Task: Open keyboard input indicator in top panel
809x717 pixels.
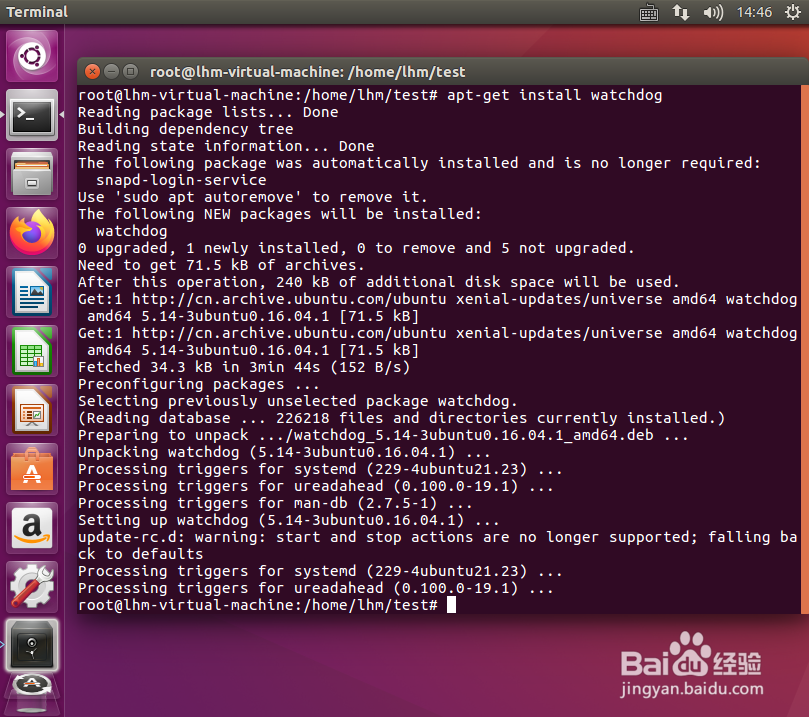Action: click(649, 12)
